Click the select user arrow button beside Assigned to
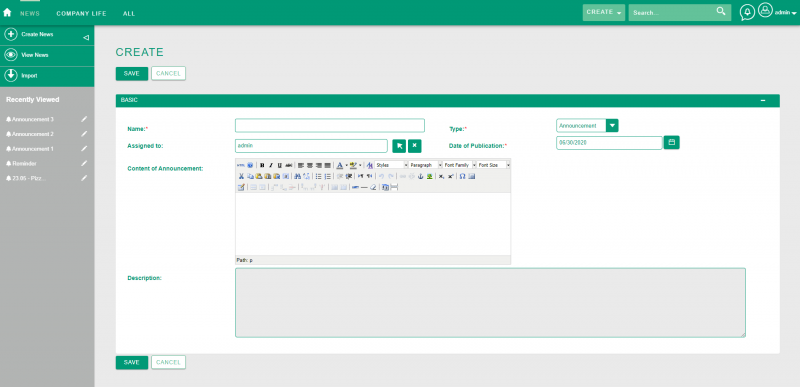Viewport: 800px width, 387px height. tap(399, 146)
